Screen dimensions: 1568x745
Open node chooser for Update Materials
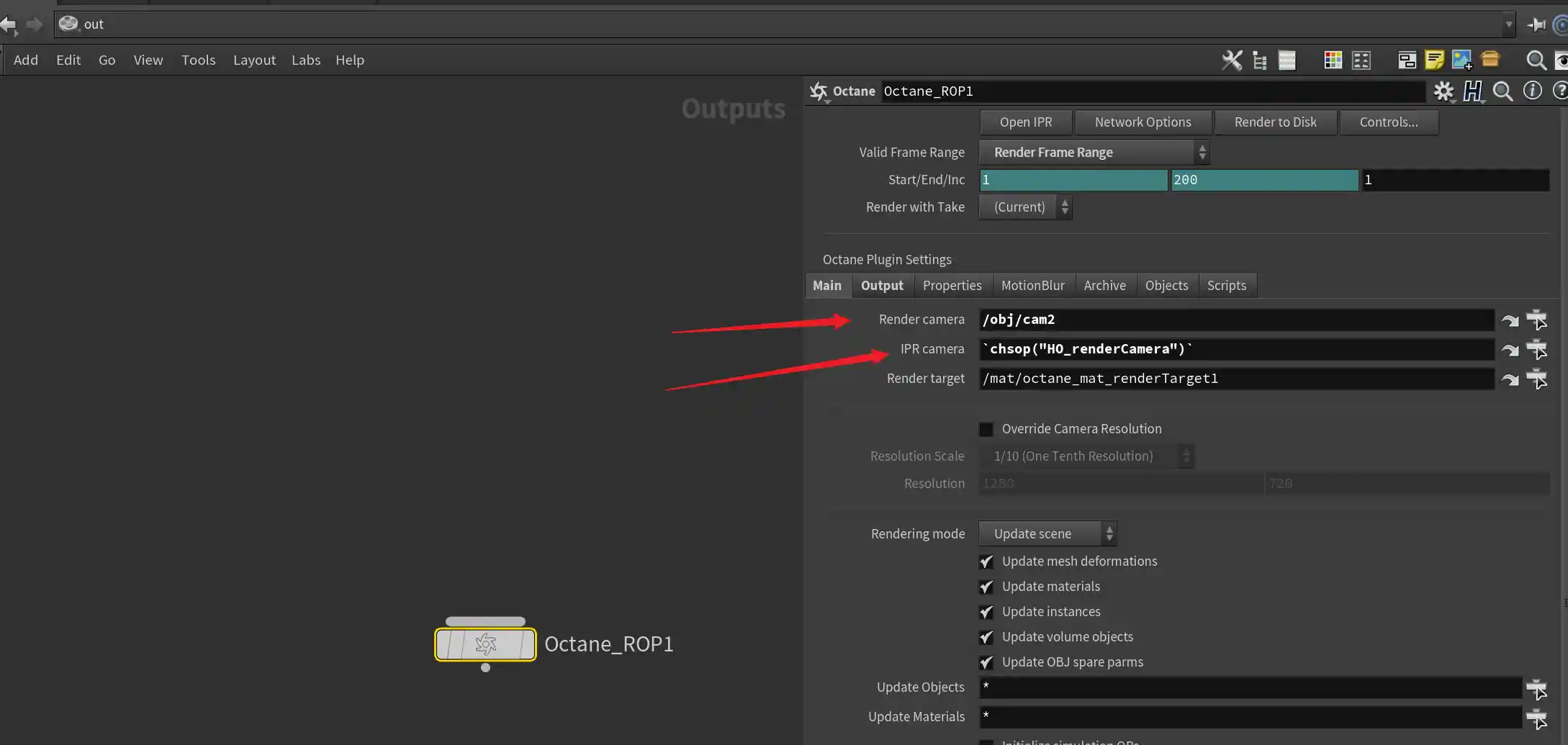1536,718
